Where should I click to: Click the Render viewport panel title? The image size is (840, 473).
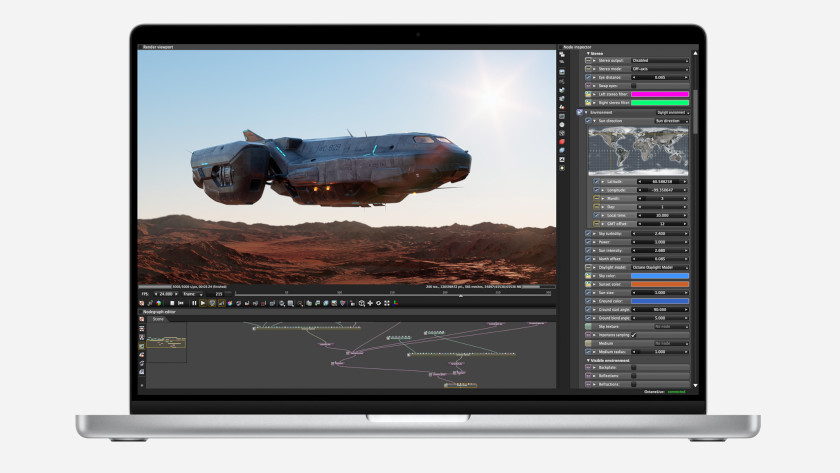[x=158, y=47]
